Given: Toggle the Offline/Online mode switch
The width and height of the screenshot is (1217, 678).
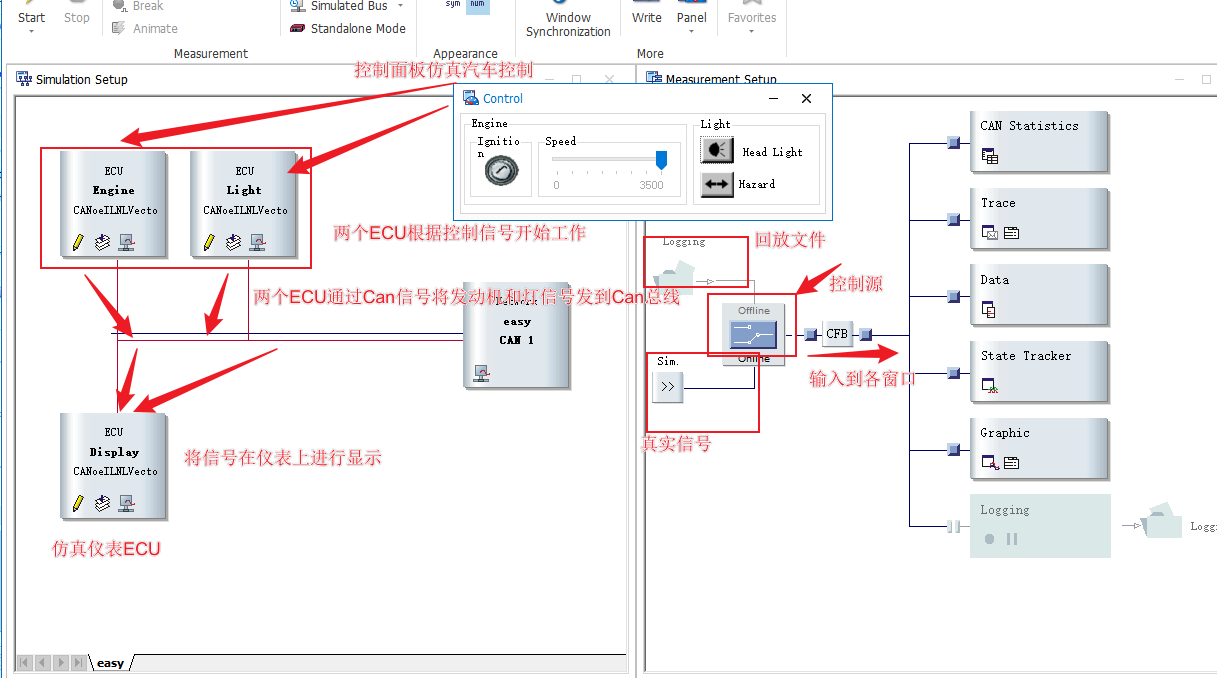Looking at the screenshot, I should 754,335.
